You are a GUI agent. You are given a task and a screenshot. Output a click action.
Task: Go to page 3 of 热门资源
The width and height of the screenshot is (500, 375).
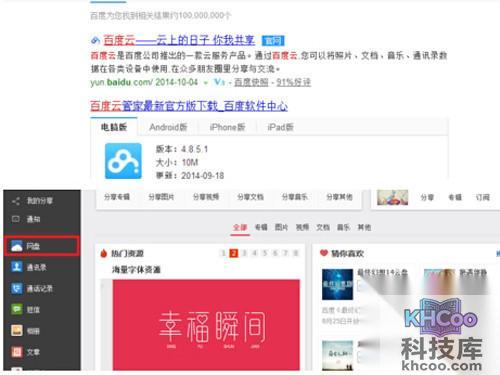(x=244, y=253)
